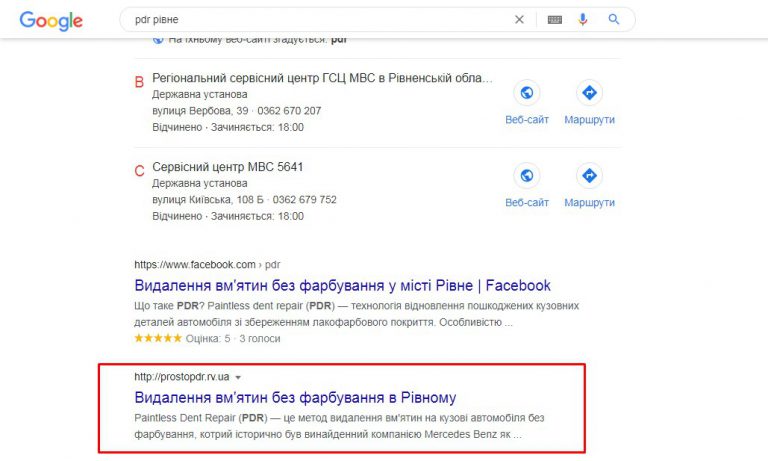Click into the search box with pdr рівне
The width and height of the screenshot is (768, 461).
[x=318, y=20]
